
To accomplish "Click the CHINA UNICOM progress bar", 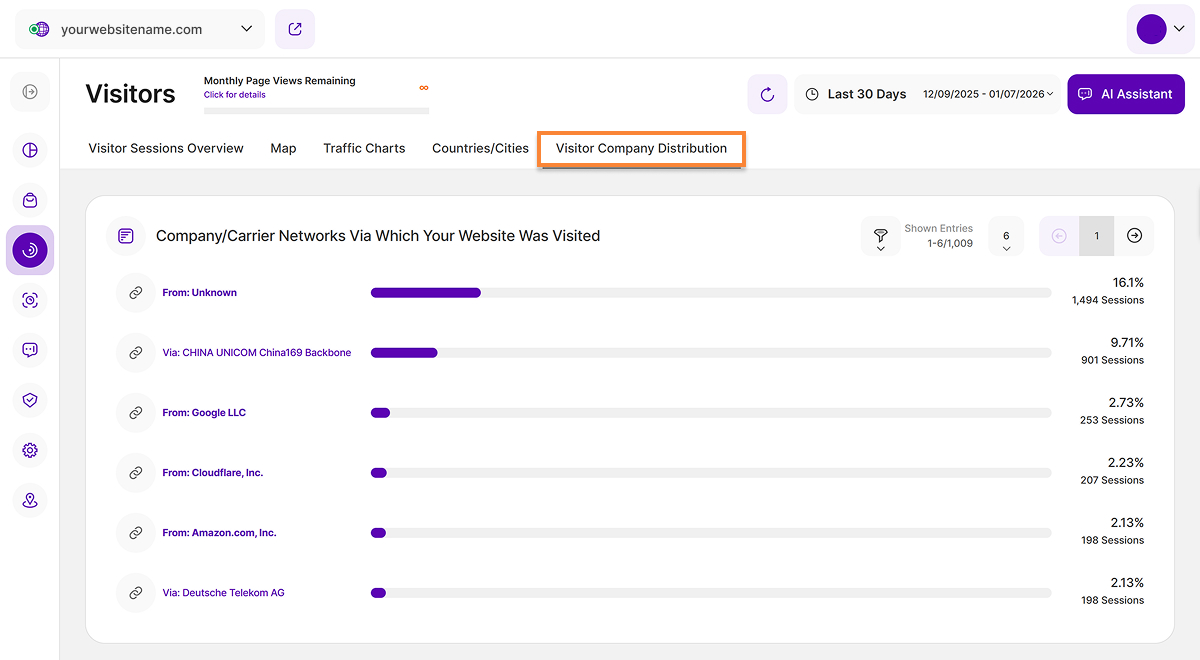I will [710, 353].
